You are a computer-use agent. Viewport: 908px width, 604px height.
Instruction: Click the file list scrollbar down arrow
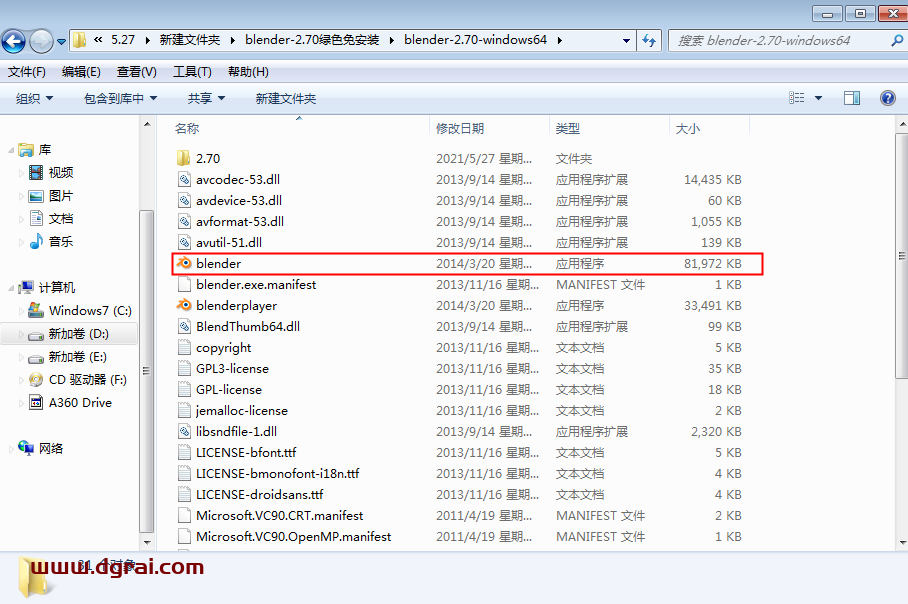(902, 543)
